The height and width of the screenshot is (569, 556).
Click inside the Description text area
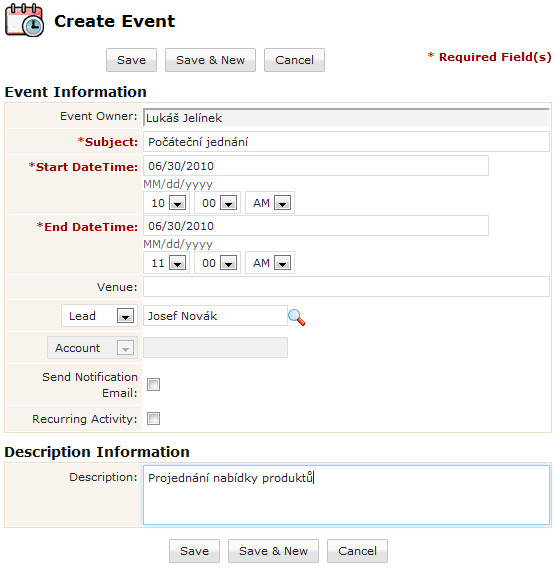347,495
